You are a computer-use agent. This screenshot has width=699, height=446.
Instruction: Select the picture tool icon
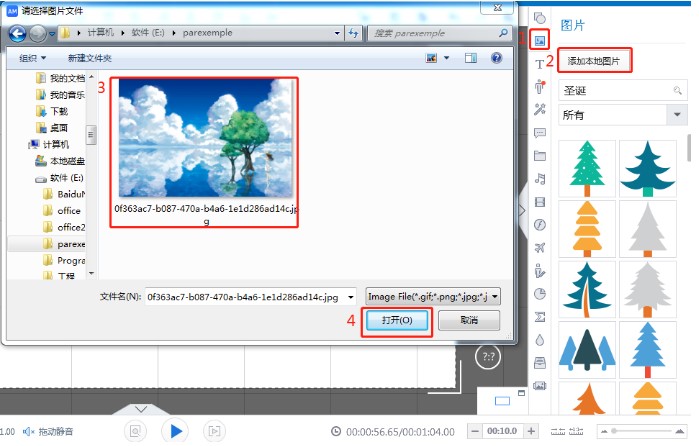tap(540, 41)
